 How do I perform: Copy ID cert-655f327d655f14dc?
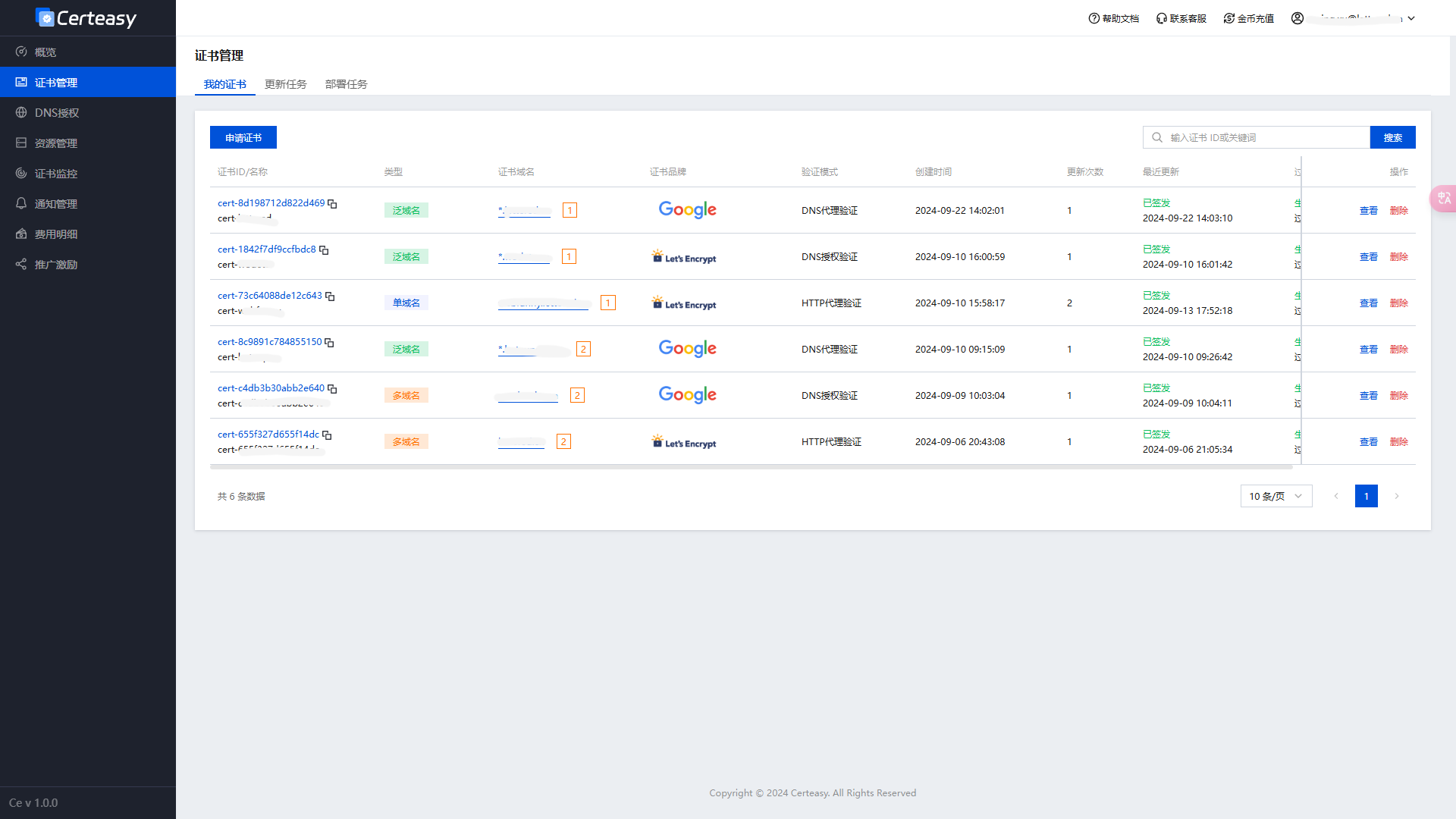[x=327, y=435]
